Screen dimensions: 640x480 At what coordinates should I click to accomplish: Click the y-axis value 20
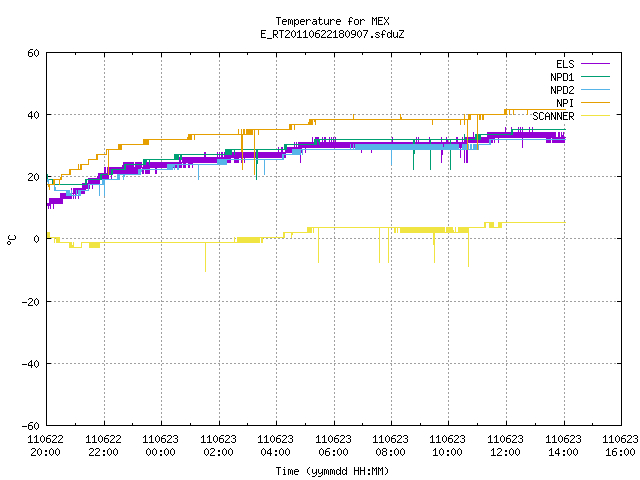click(x=33, y=177)
